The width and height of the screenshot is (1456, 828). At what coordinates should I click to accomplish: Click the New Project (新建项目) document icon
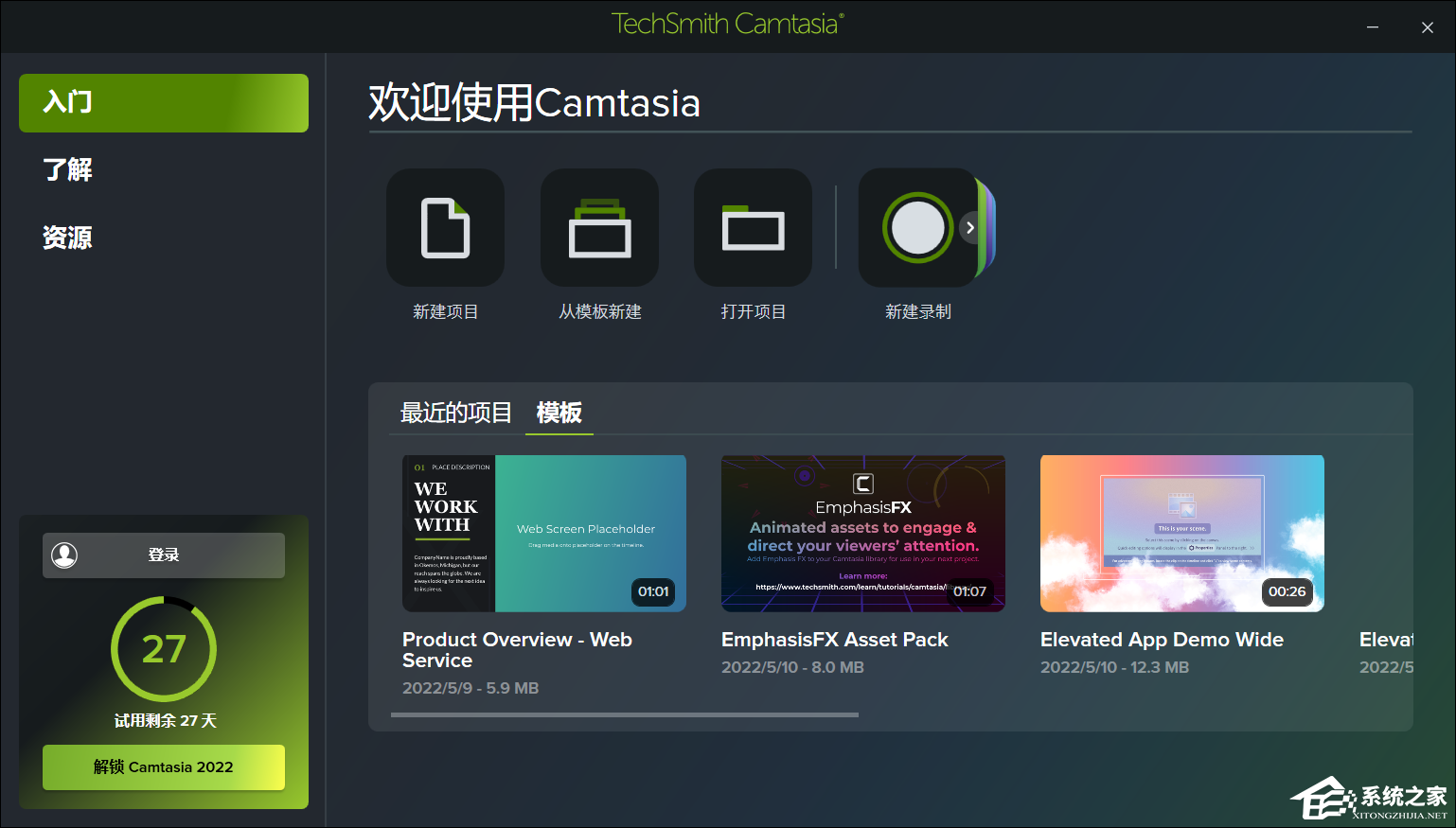pos(445,227)
